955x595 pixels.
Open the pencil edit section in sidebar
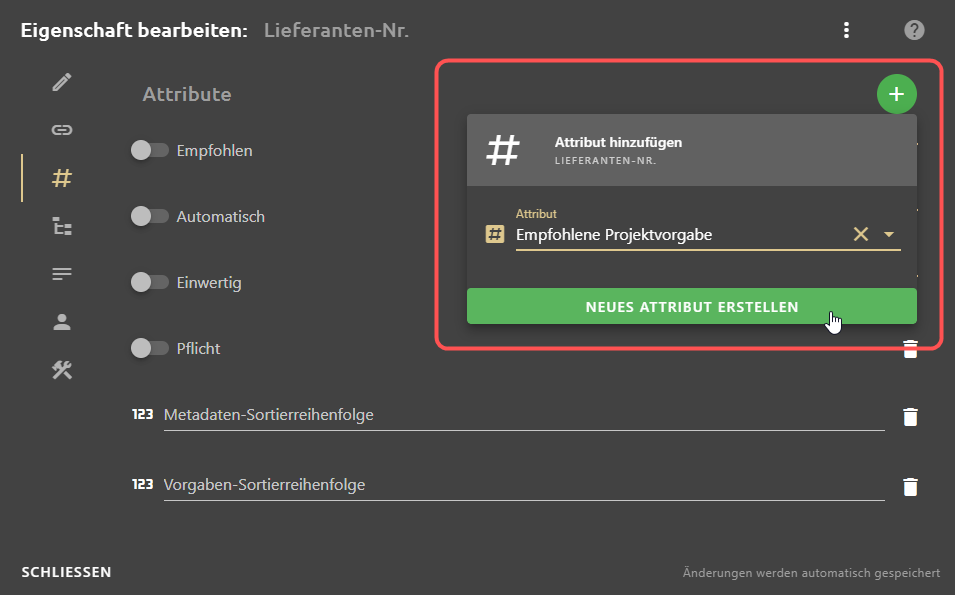click(62, 82)
